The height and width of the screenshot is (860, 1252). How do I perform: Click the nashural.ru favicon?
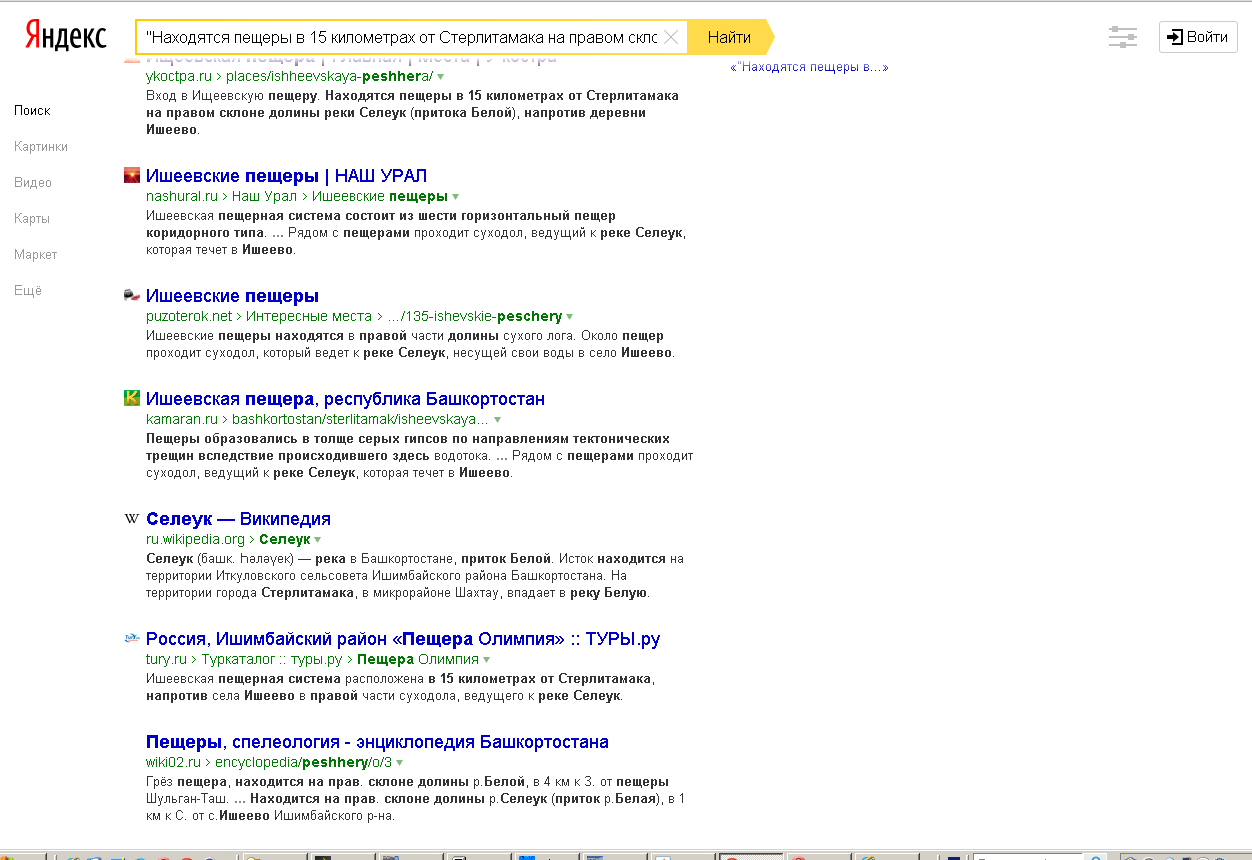(132, 176)
